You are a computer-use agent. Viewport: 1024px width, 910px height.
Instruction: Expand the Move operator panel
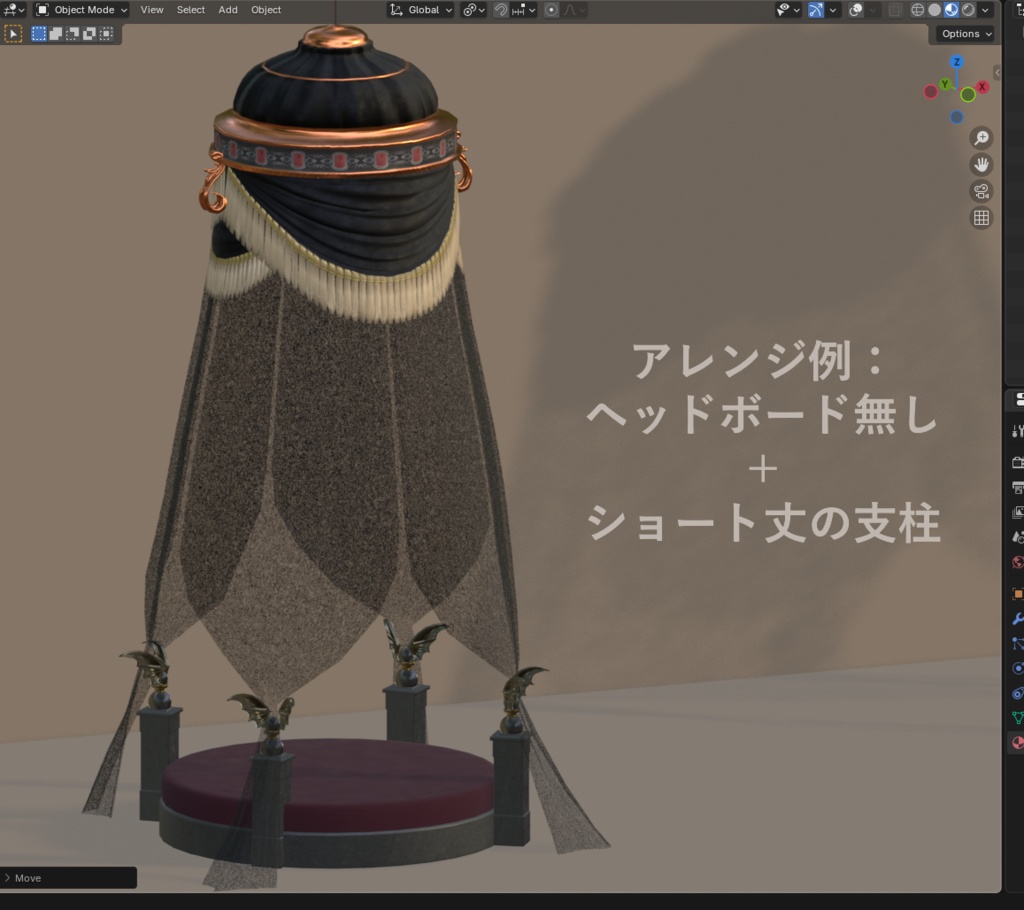click(69, 878)
